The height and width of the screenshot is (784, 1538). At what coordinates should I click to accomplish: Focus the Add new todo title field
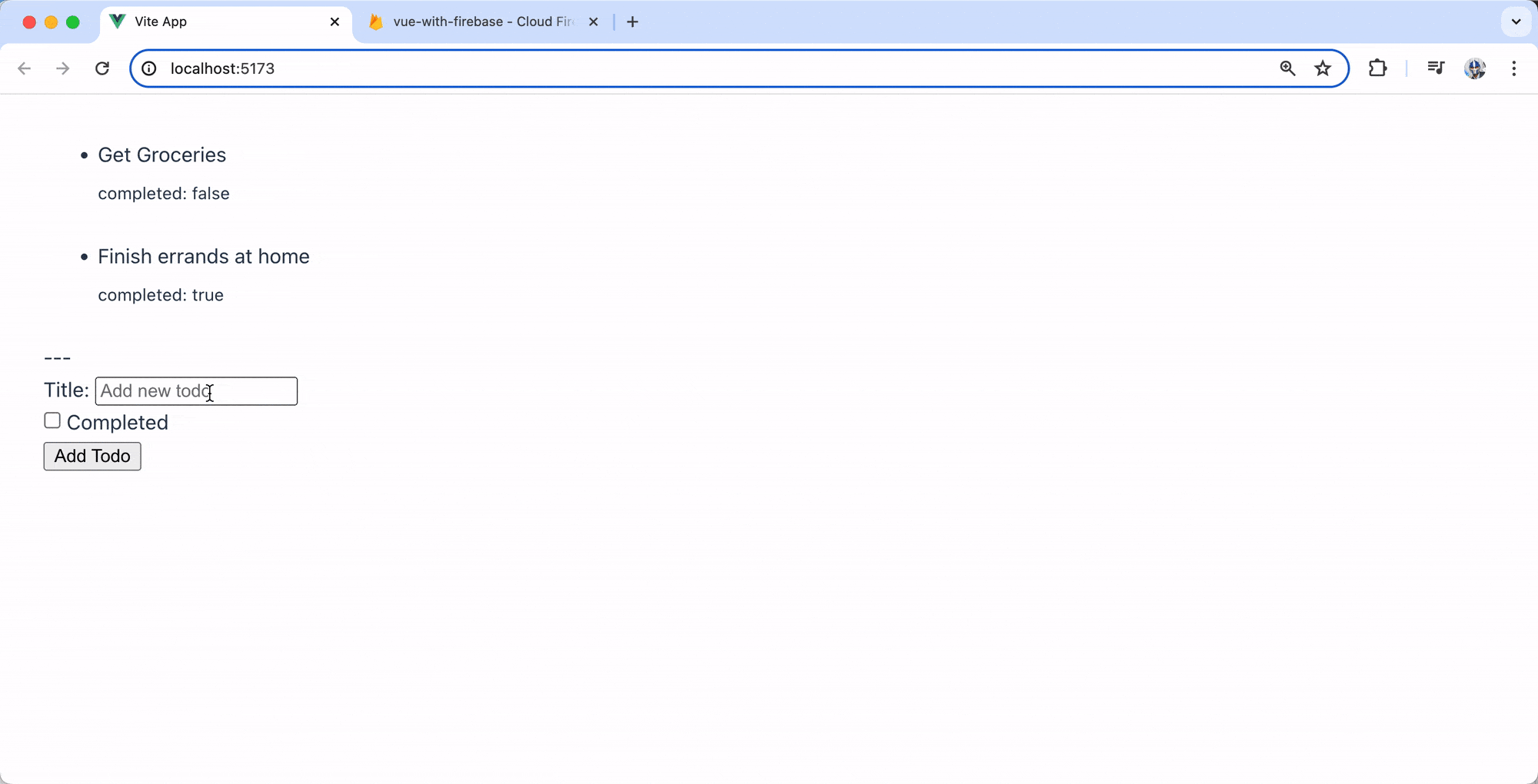(x=196, y=391)
